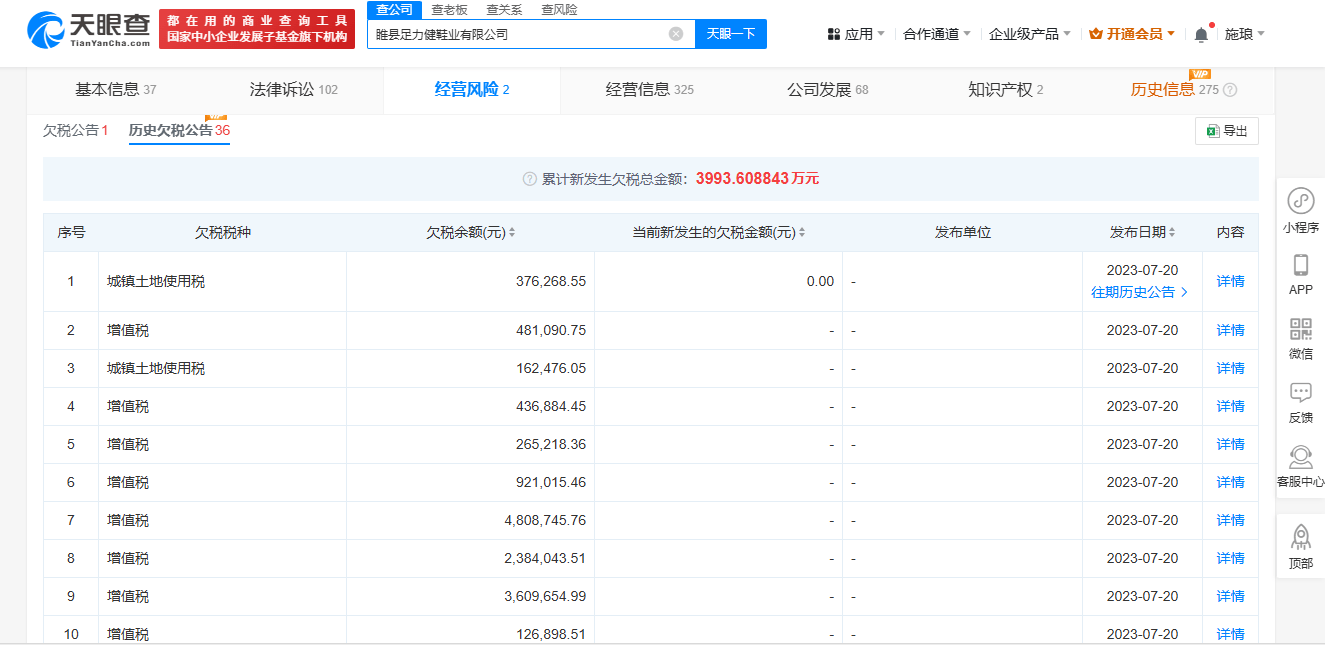Click amount 921,015.46 cell

[551, 482]
